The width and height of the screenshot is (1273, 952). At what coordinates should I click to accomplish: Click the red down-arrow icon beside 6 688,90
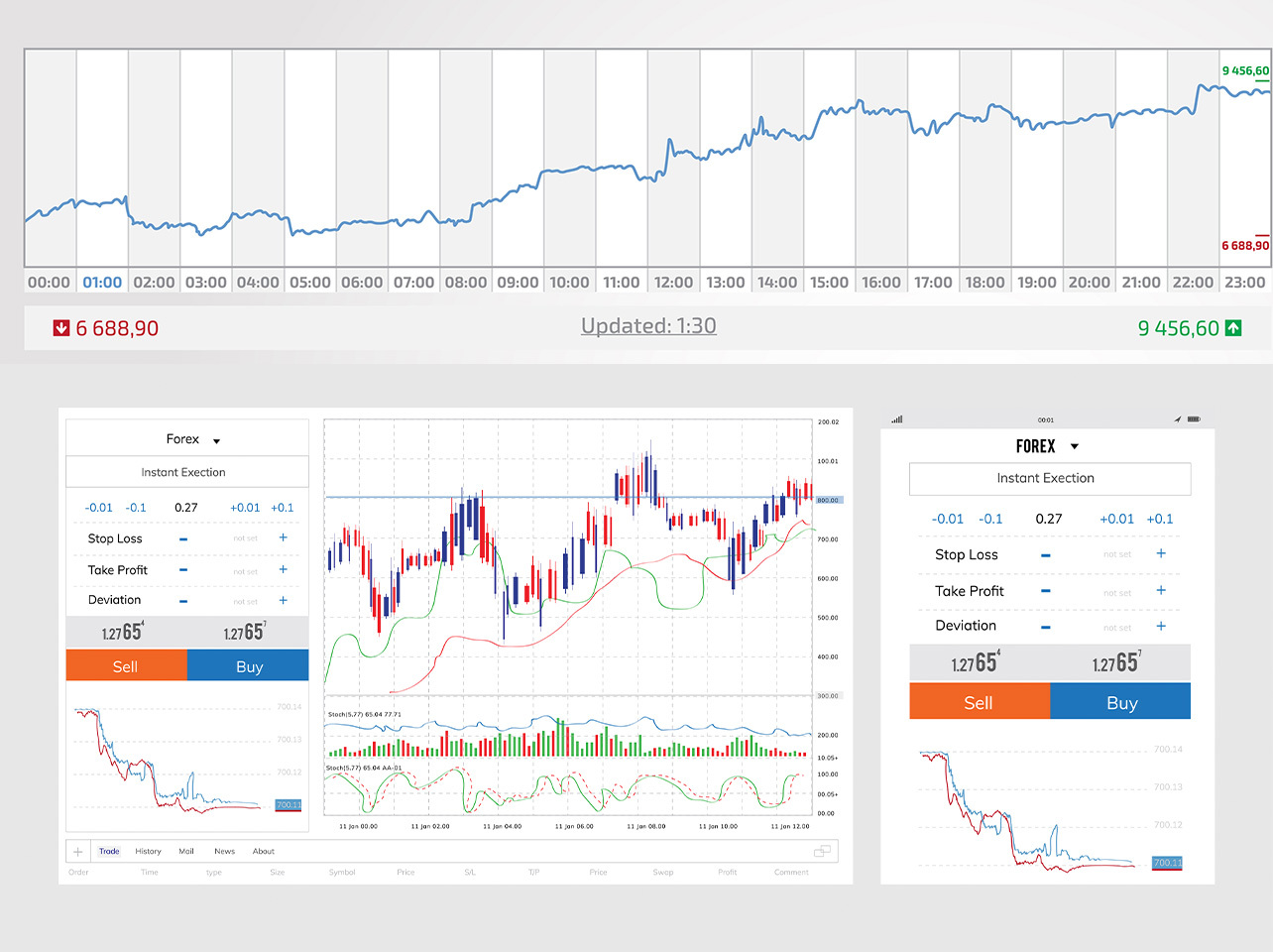(x=61, y=328)
